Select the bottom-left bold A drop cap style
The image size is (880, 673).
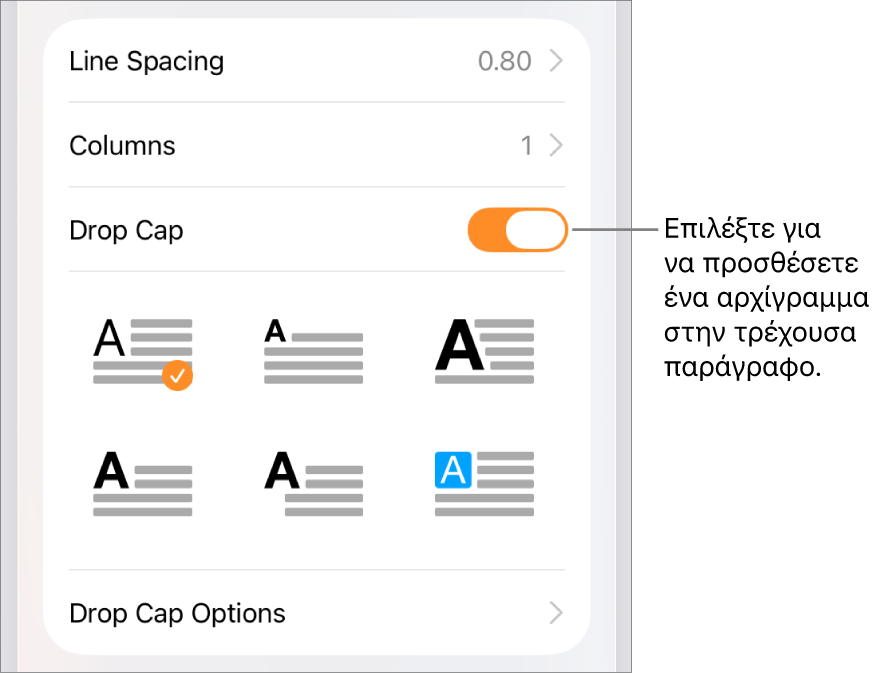142,483
